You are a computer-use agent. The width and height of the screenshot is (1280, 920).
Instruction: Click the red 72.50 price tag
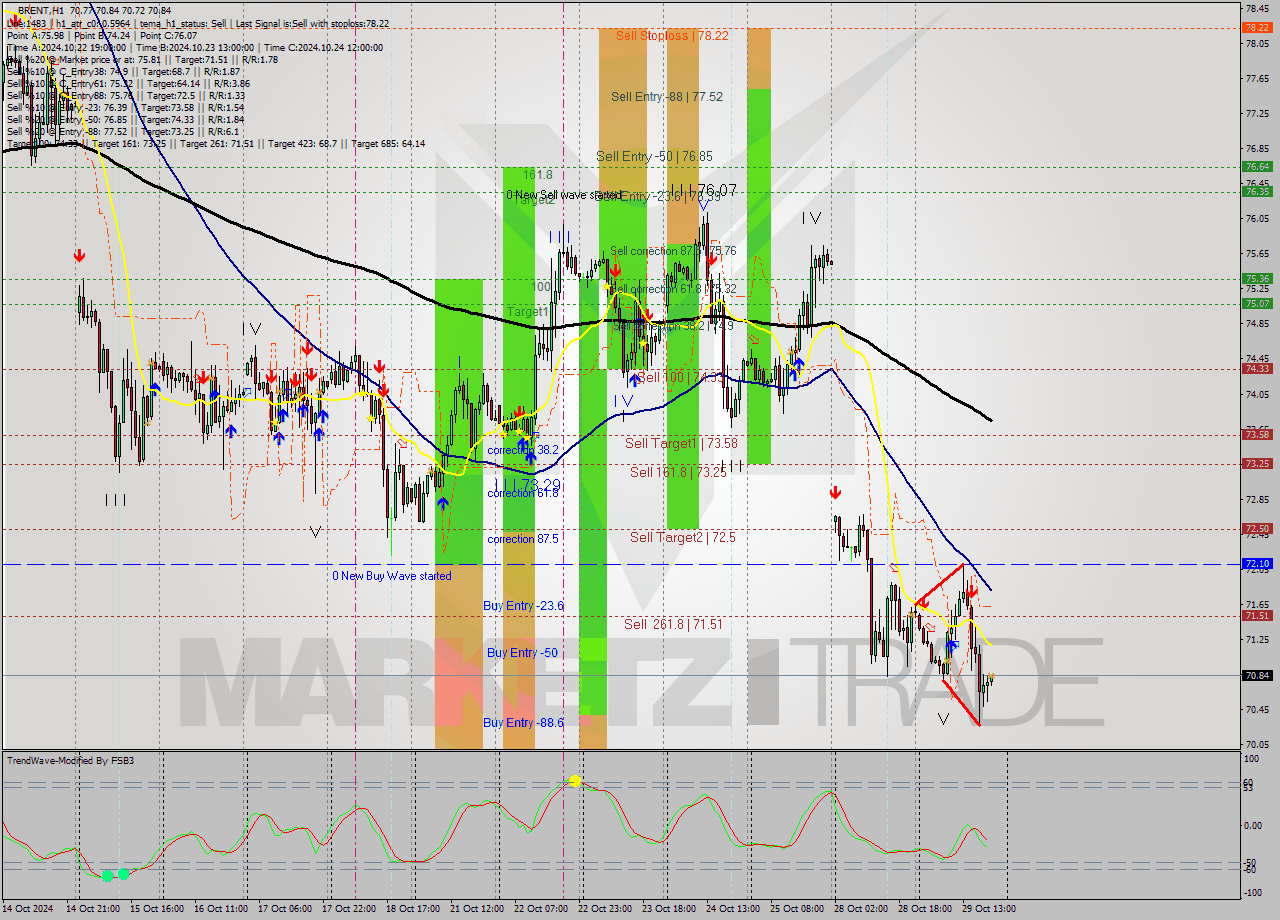[1257, 529]
